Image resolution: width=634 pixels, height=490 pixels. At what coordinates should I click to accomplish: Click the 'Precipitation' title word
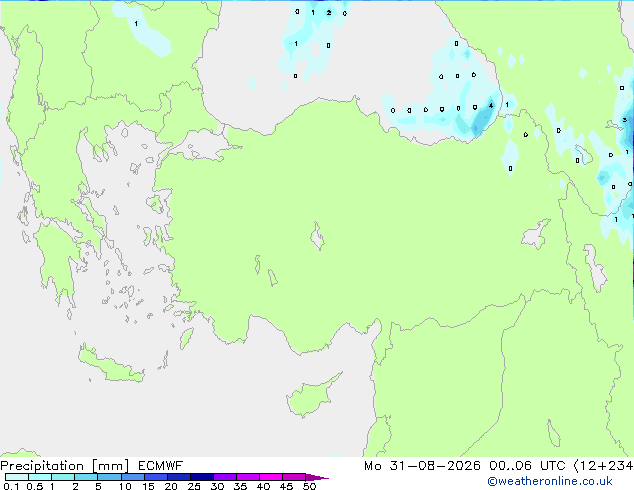point(42,466)
